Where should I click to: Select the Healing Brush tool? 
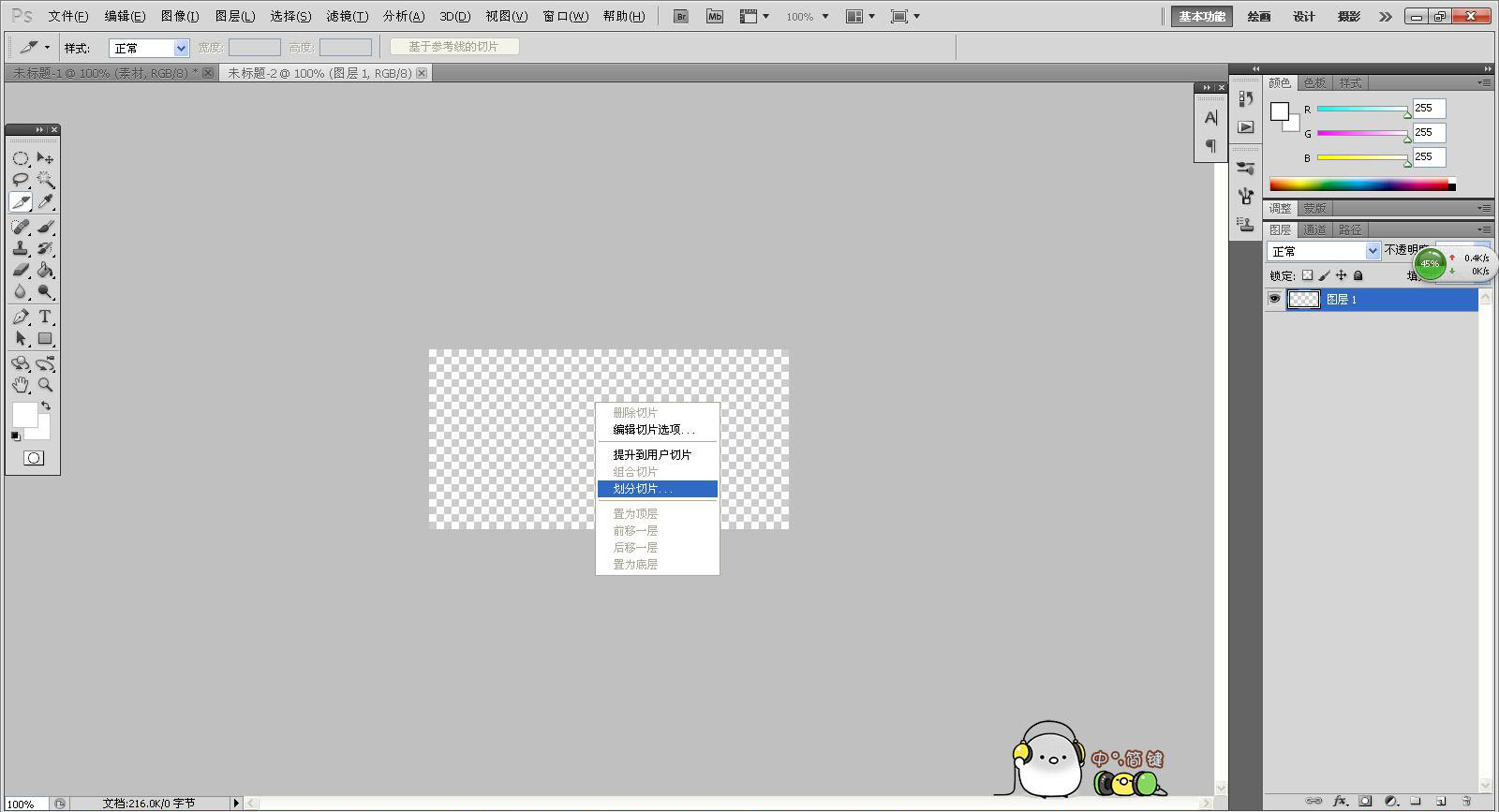(x=21, y=227)
